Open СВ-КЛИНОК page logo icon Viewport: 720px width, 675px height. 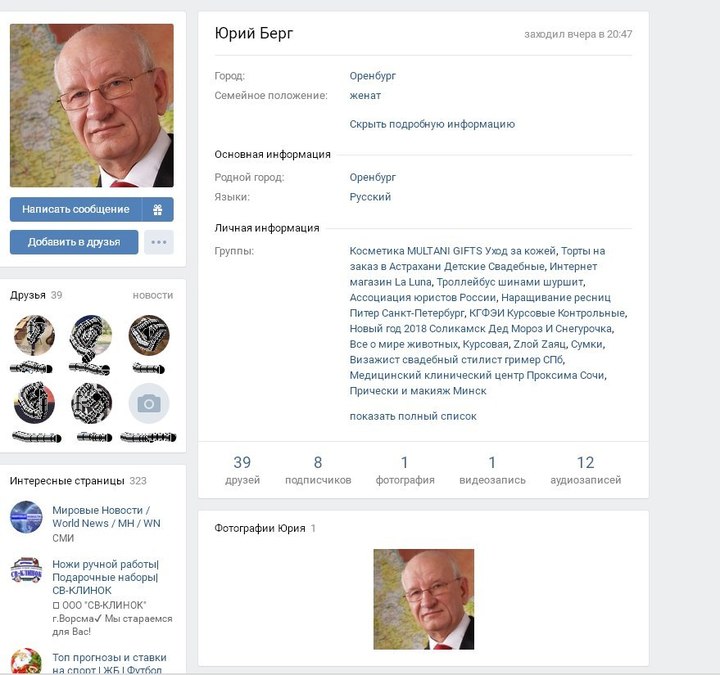pyautogui.click(x=26, y=570)
